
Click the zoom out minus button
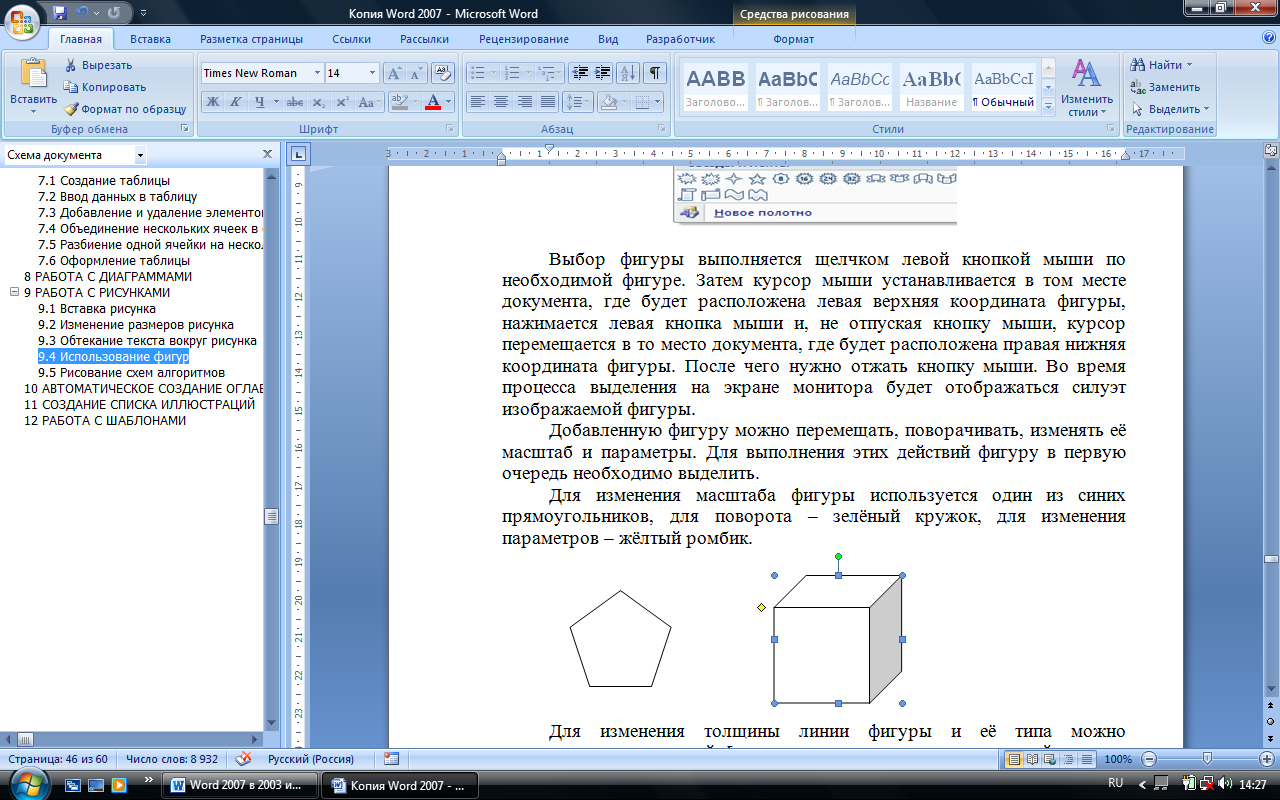[1150, 759]
